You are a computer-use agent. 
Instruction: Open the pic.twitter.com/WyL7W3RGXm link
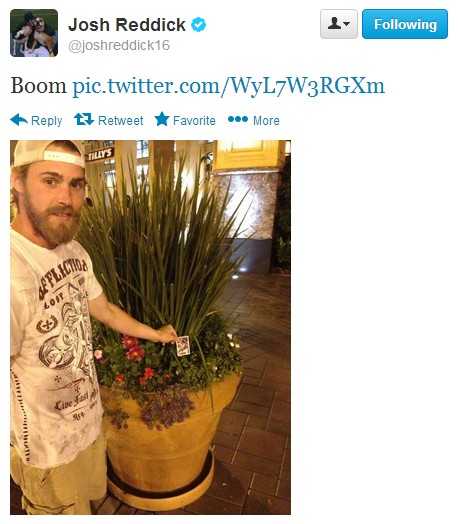(x=229, y=86)
